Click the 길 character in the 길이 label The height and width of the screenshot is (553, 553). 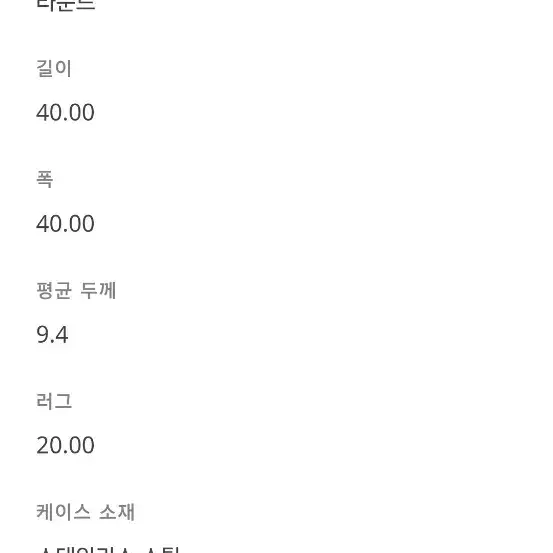coord(45,68)
